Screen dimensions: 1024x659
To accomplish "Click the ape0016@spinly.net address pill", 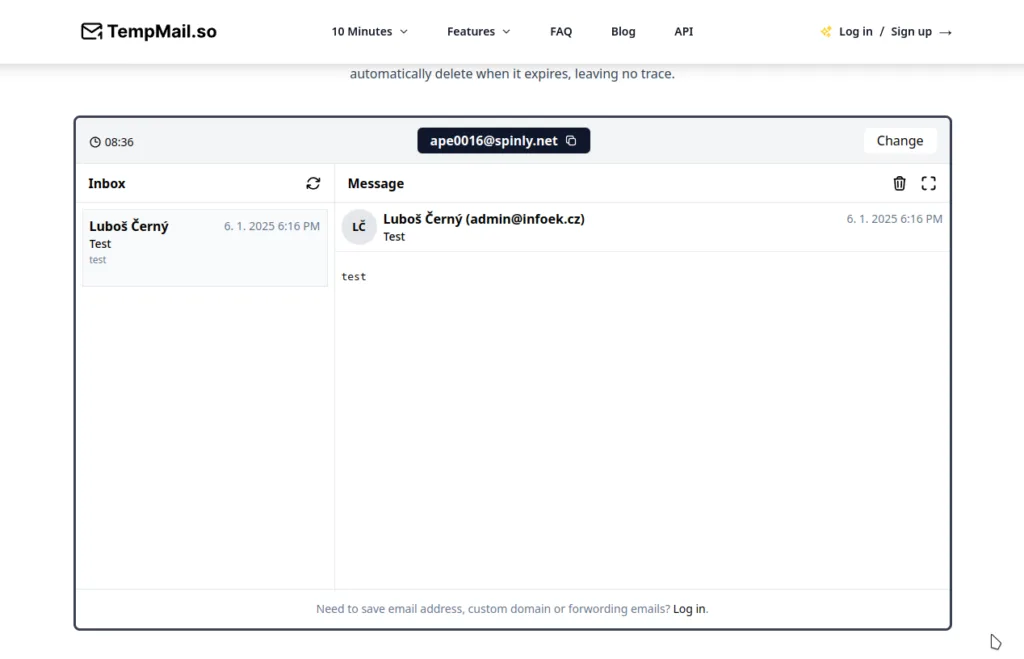I will 493,141.
